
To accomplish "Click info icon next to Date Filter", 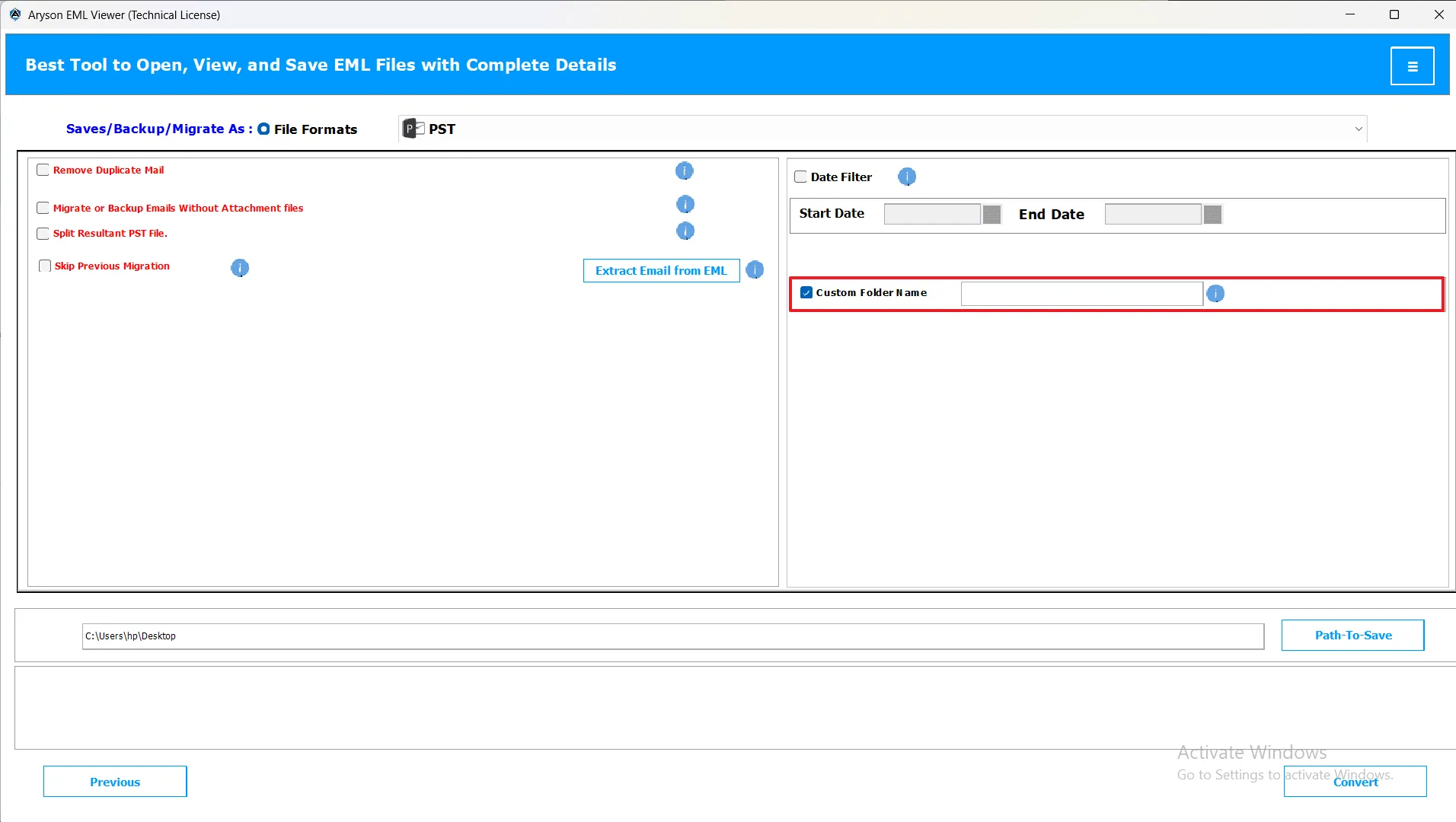I will (906, 177).
